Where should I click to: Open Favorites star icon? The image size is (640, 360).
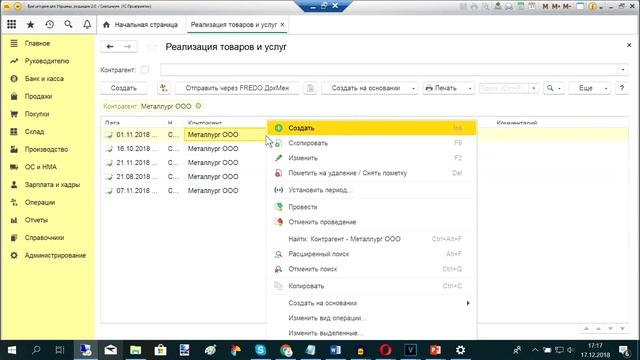click(30, 24)
